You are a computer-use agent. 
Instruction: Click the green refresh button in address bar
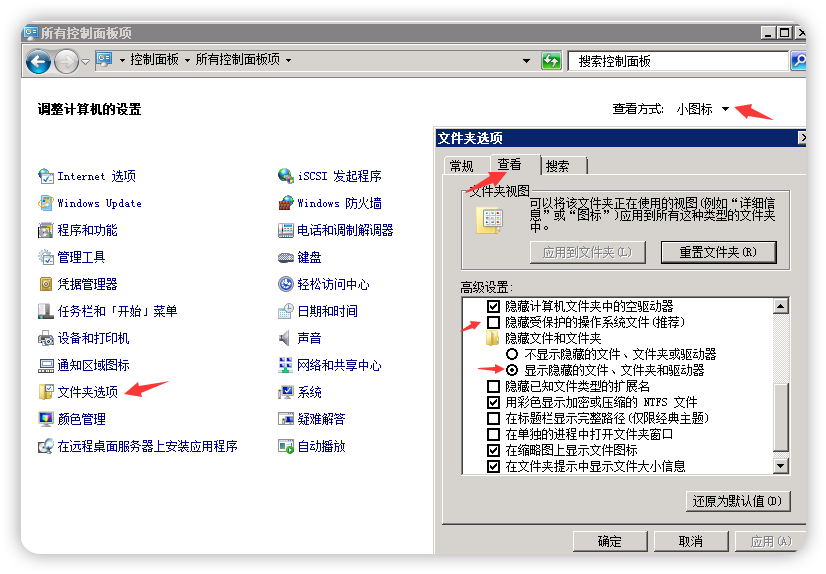551,61
